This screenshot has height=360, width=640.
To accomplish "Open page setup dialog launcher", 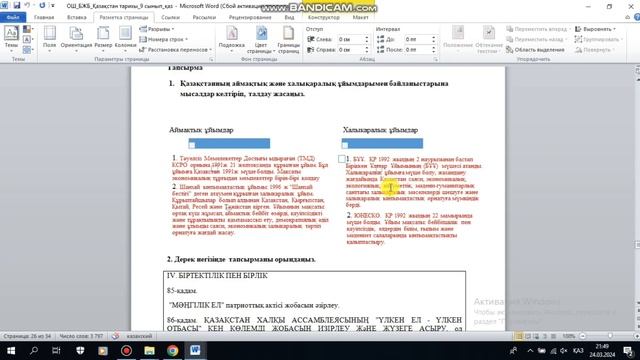I will pyautogui.click(x=211, y=60).
